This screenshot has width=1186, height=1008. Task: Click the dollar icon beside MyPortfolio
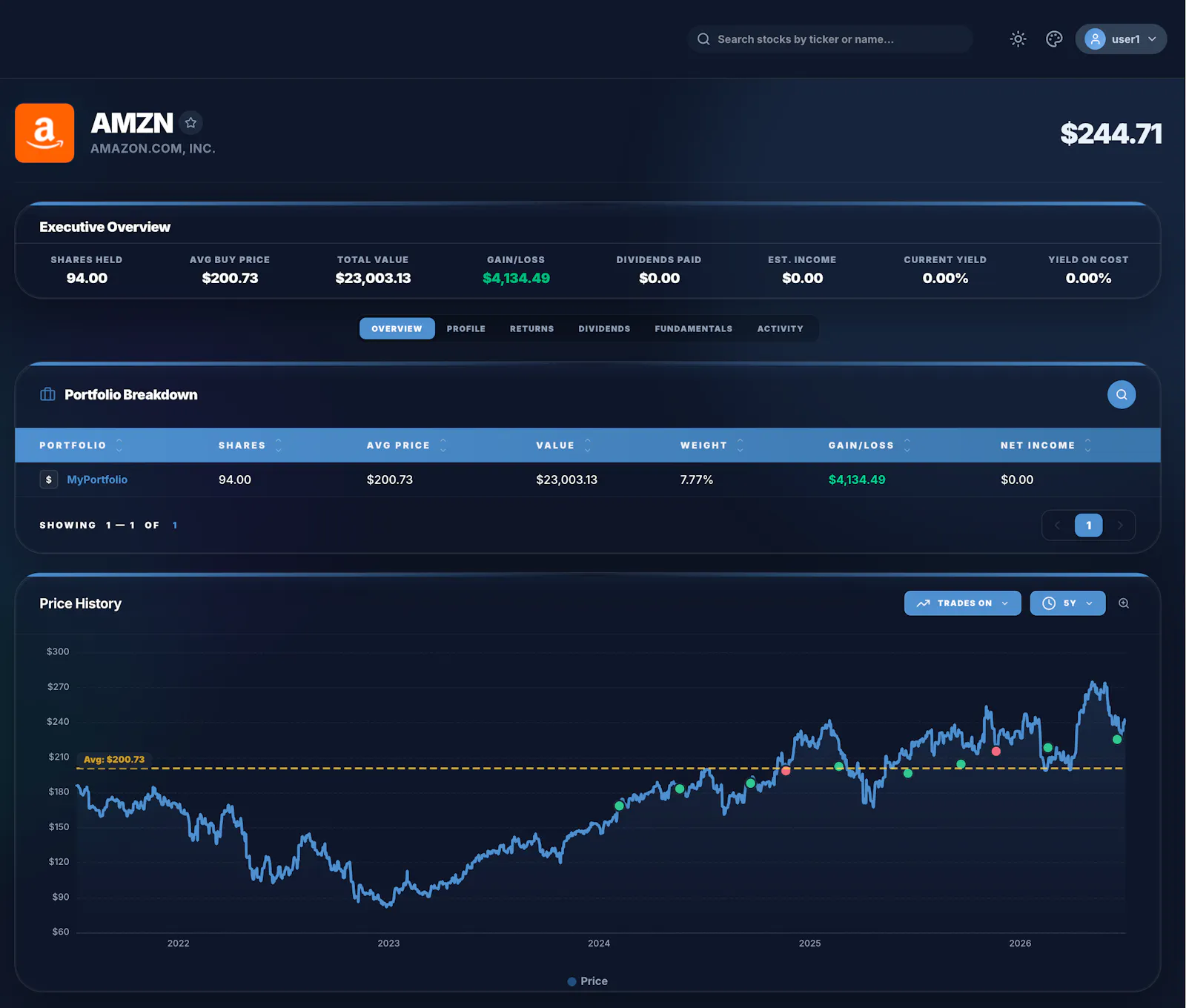49,480
